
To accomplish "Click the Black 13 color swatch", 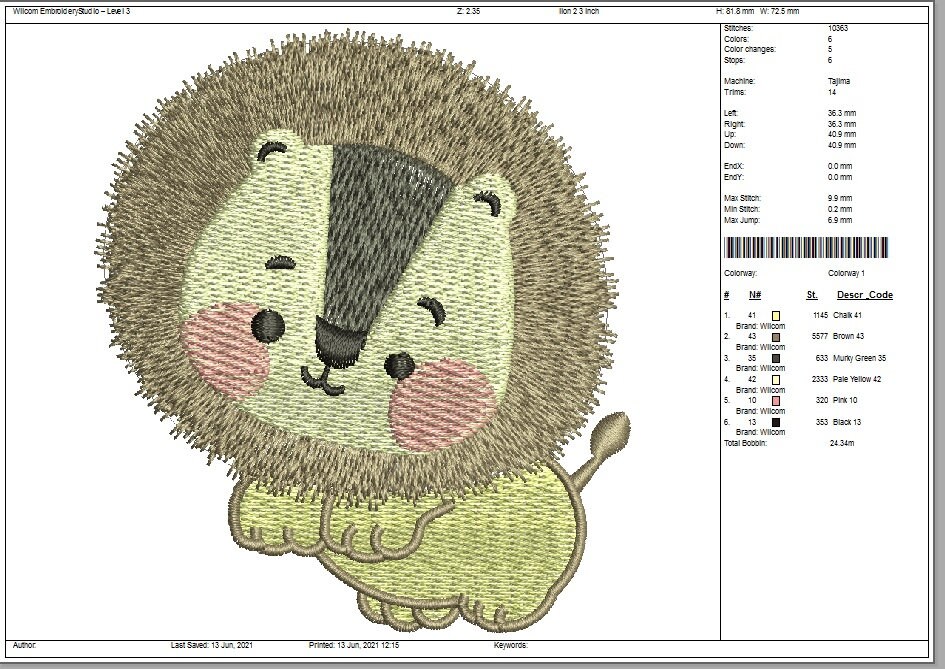I will click(x=776, y=422).
